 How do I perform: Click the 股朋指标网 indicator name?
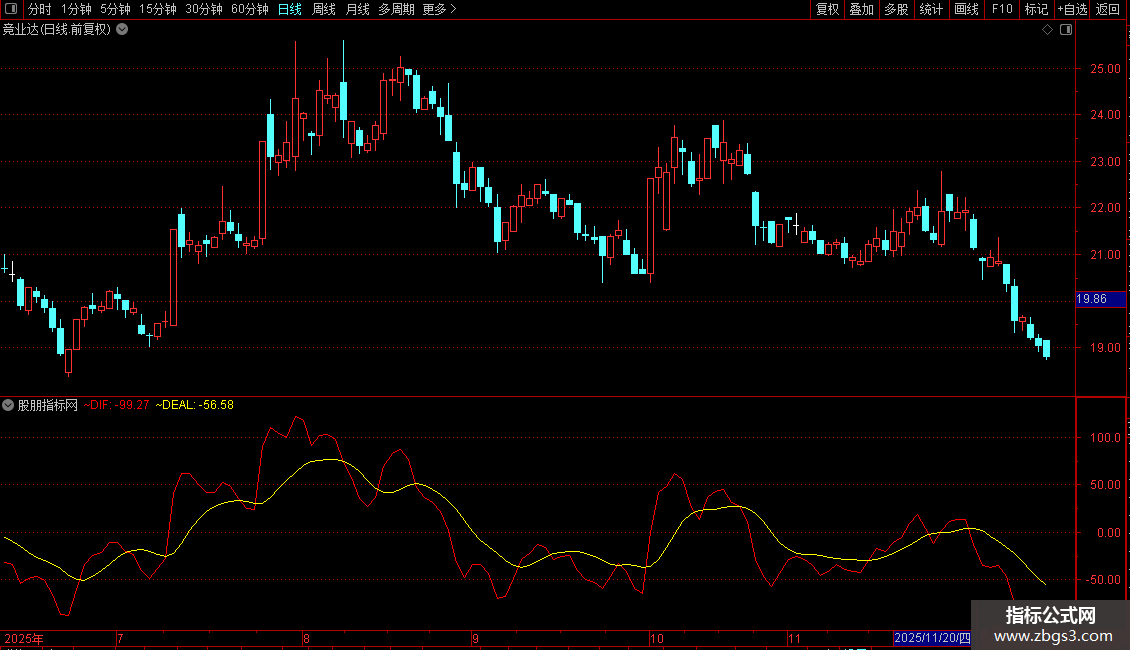[48, 405]
